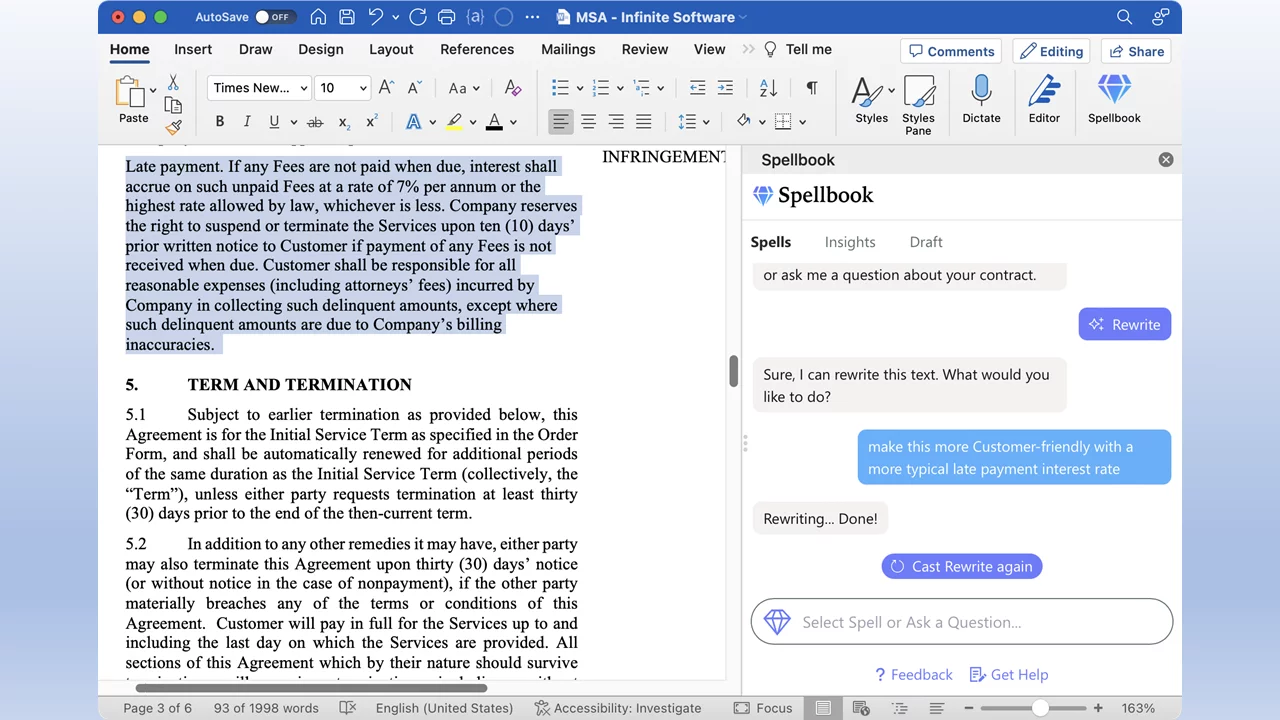The width and height of the screenshot is (1280, 720).
Task: Select the Format Painter brush
Action: tap(173, 127)
